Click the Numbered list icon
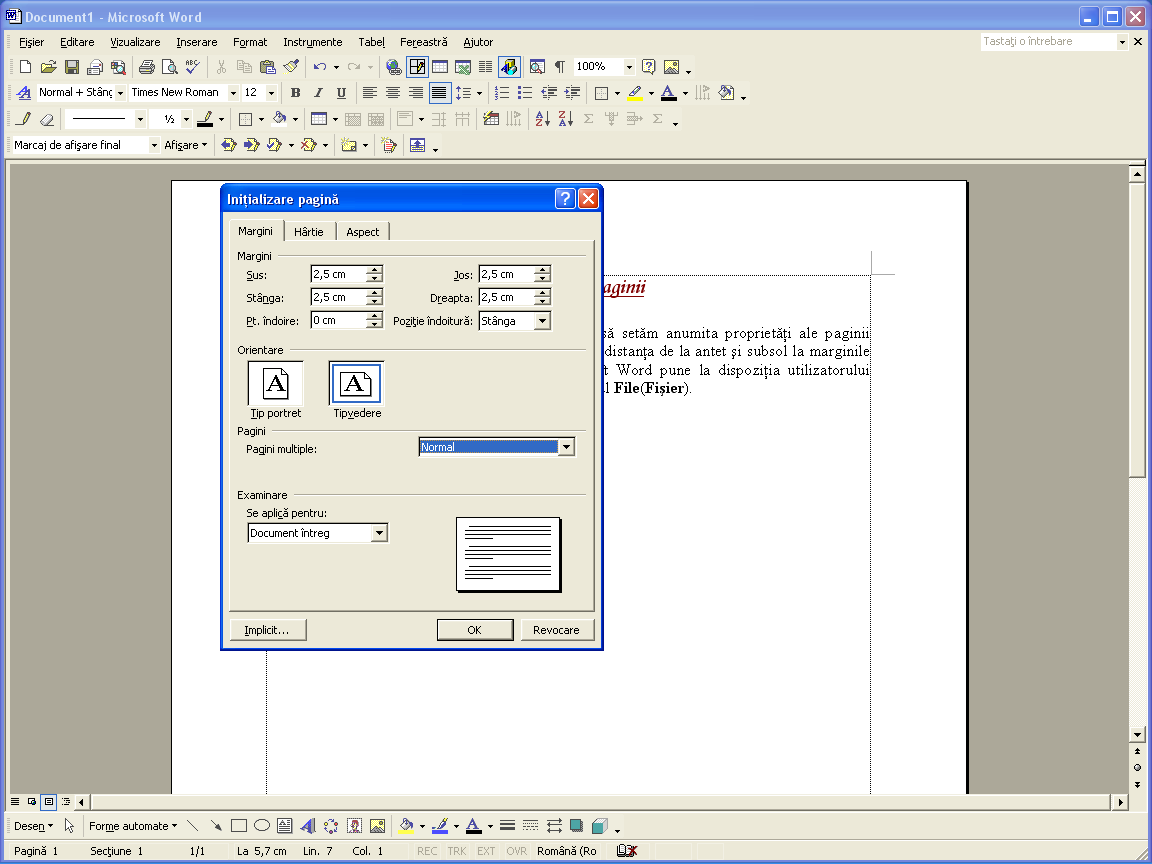 (x=503, y=93)
